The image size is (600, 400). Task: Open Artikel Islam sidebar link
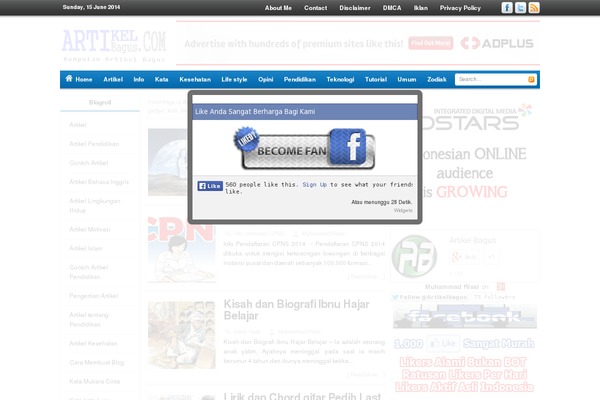86,248
